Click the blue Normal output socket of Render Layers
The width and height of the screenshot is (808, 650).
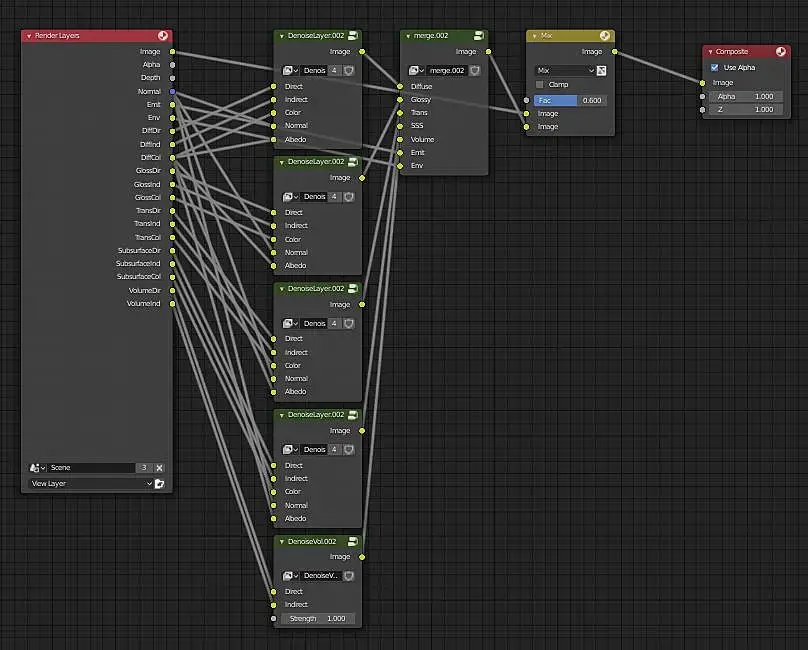tap(173, 91)
